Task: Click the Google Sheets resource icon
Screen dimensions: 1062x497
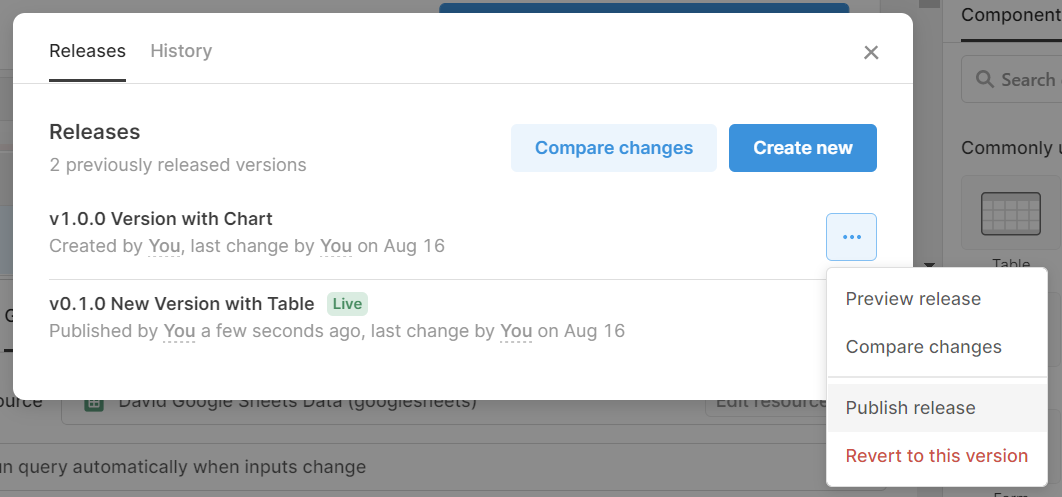Action: coord(93,403)
